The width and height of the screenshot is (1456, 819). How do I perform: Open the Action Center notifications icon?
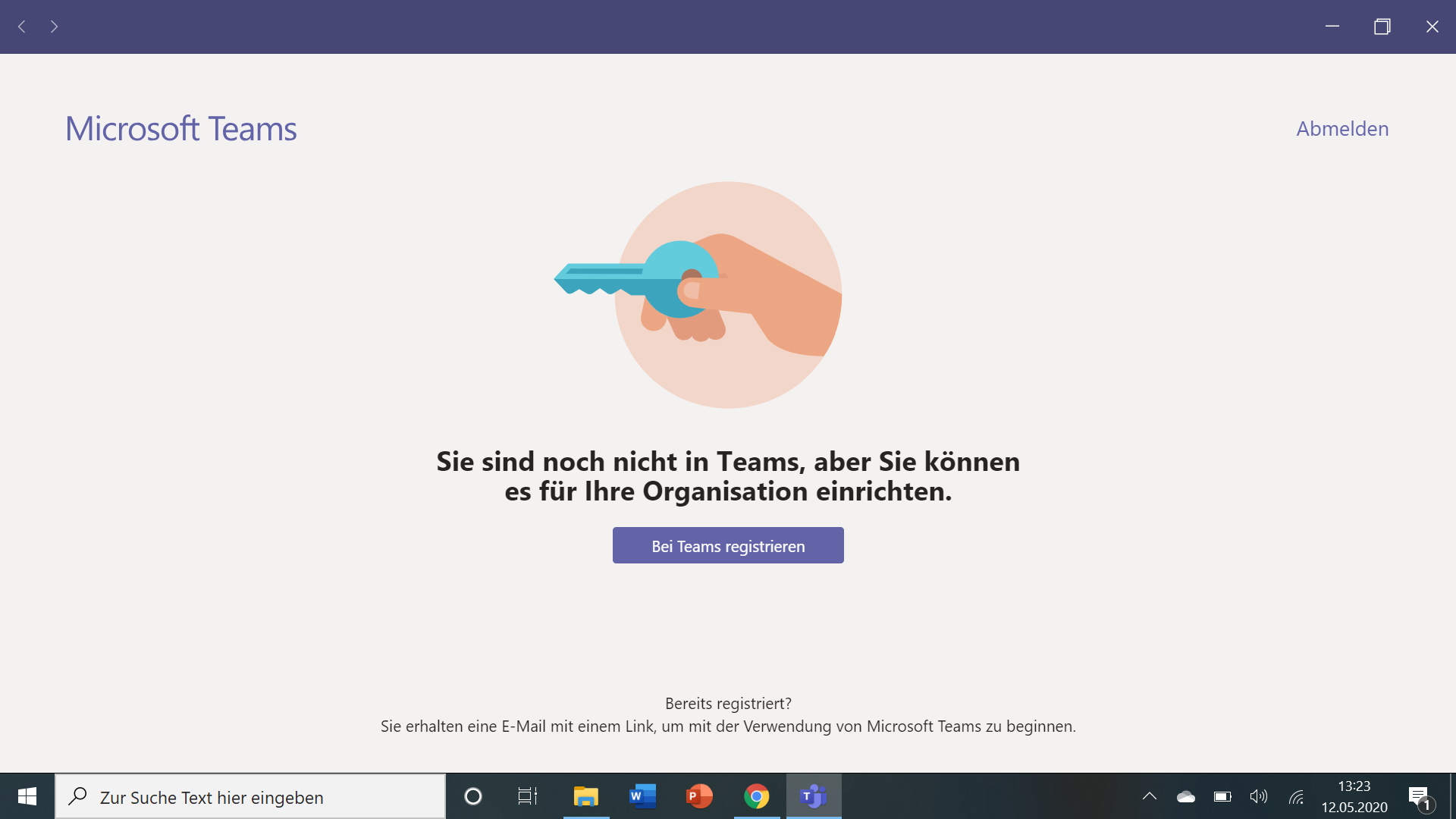pyautogui.click(x=1420, y=797)
